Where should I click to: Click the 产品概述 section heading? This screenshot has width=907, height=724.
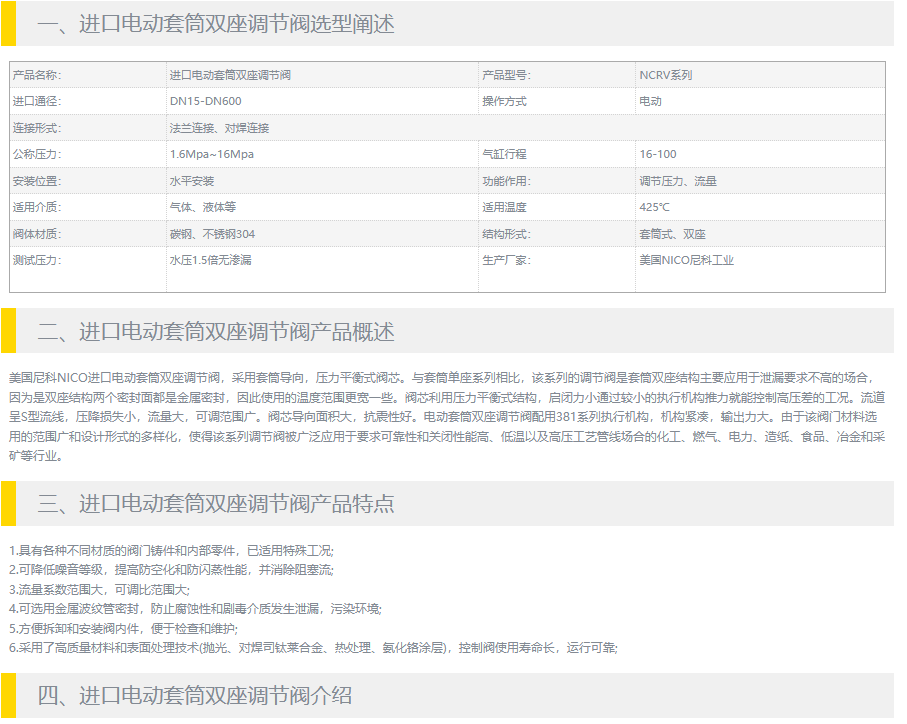(x=216, y=331)
